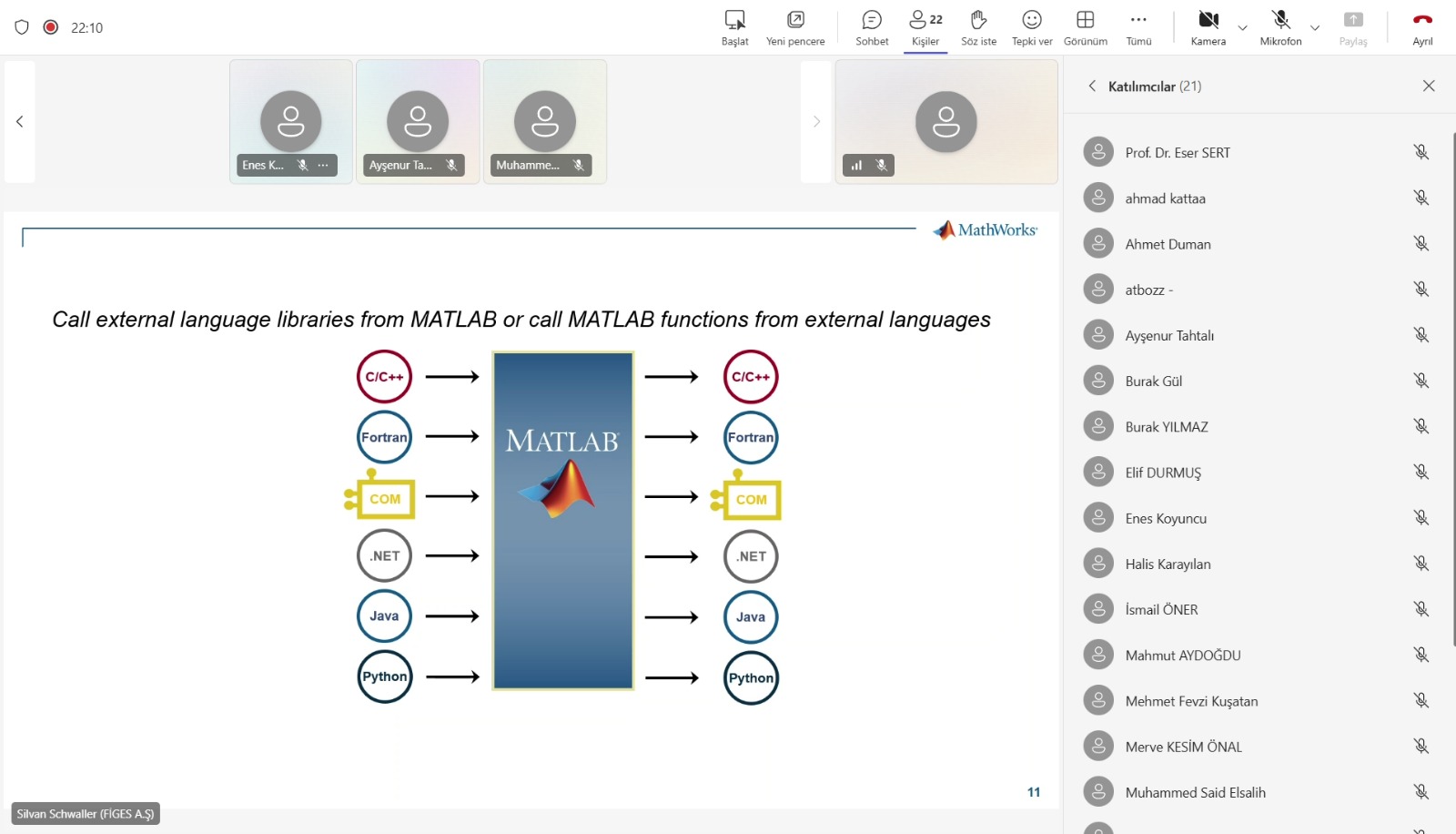Select Ayşenur Tahtalı in participant list
This screenshot has height=834, width=1456.
point(1256,335)
